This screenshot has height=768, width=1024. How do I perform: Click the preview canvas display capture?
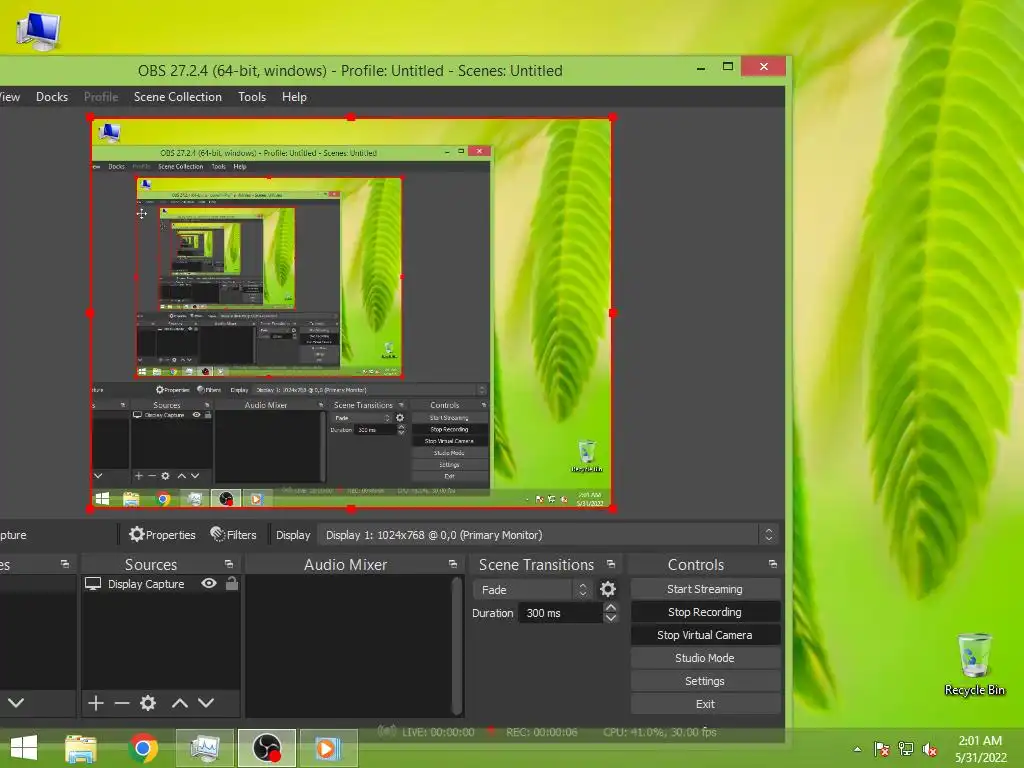351,313
